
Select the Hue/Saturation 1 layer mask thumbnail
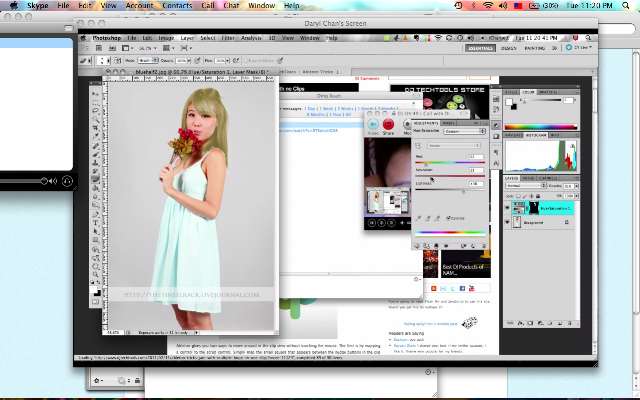(534, 208)
